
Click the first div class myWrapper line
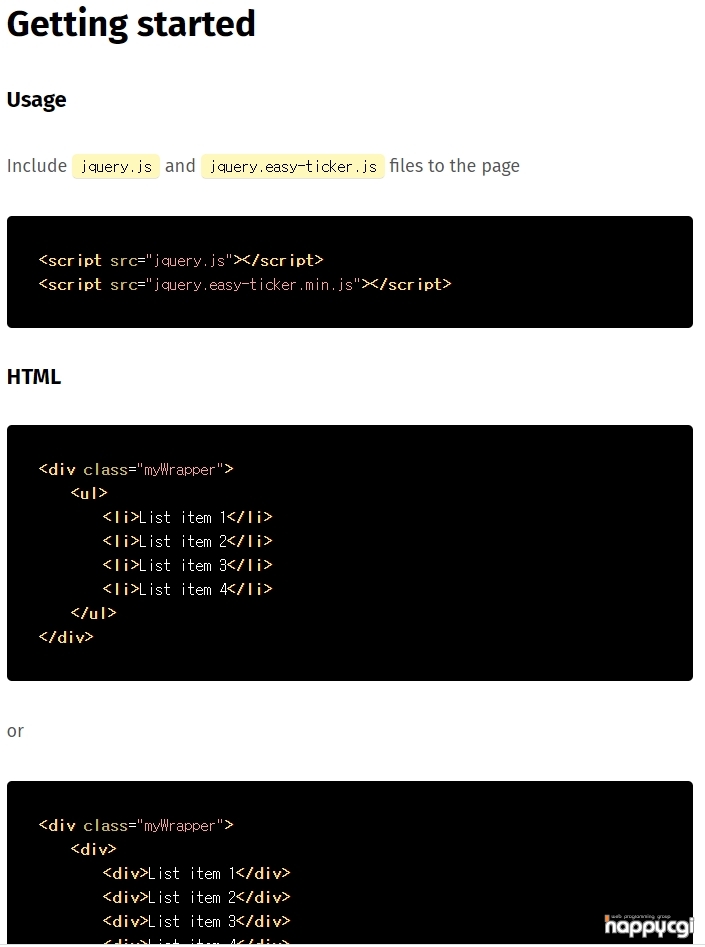point(136,469)
